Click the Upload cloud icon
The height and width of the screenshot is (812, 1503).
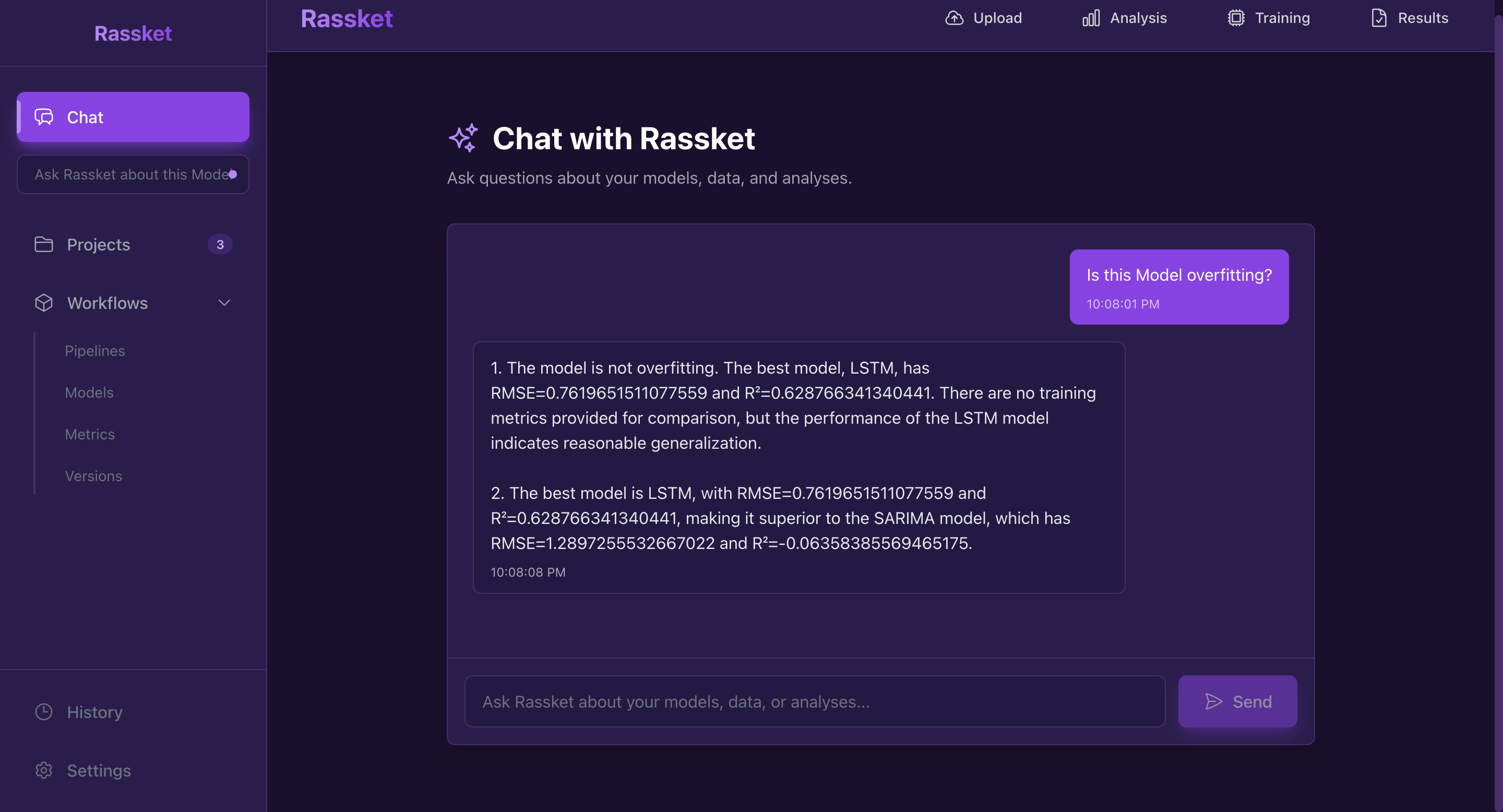point(954,18)
